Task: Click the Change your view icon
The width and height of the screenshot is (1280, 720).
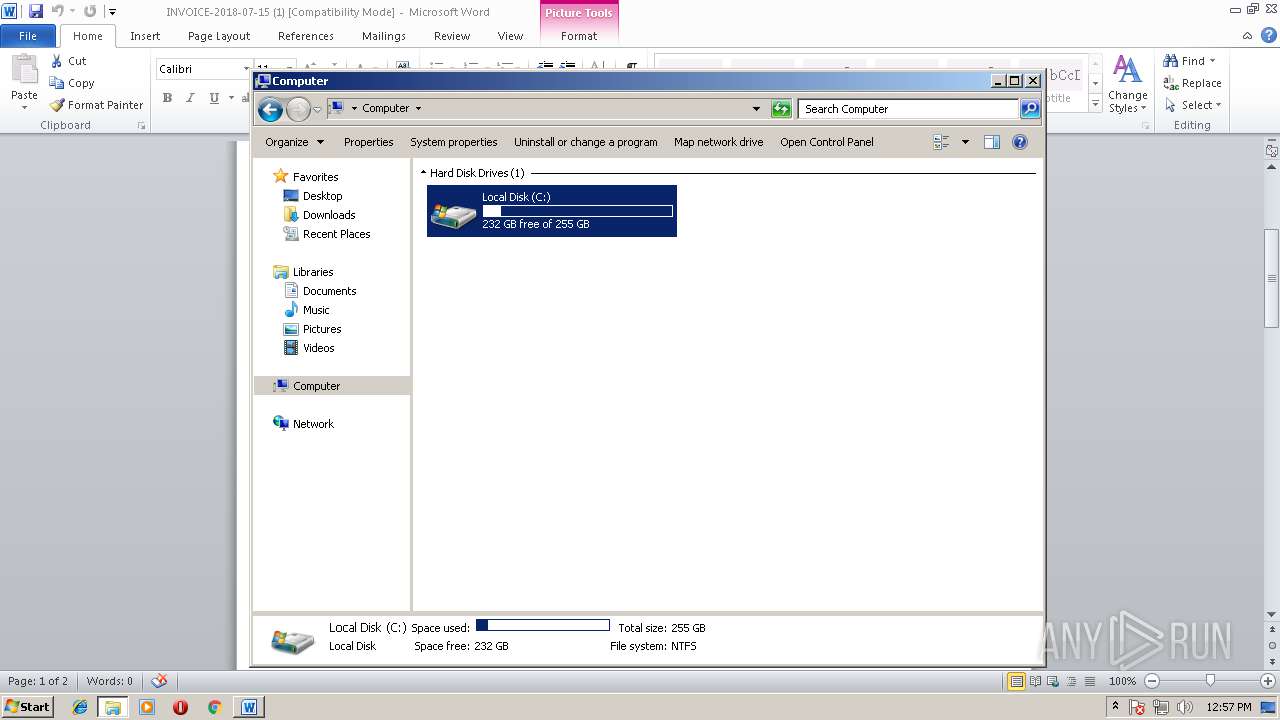Action: [x=941, y=142]
